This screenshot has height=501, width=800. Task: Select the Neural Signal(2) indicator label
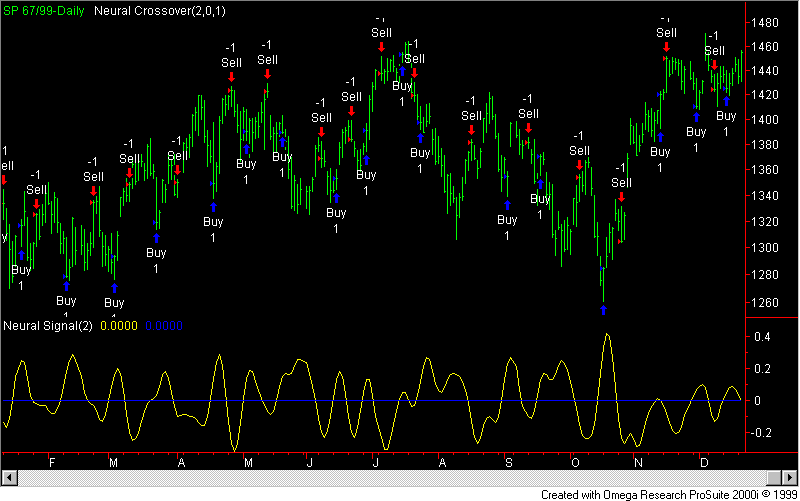pyautogui.click(x=47, y=326)
